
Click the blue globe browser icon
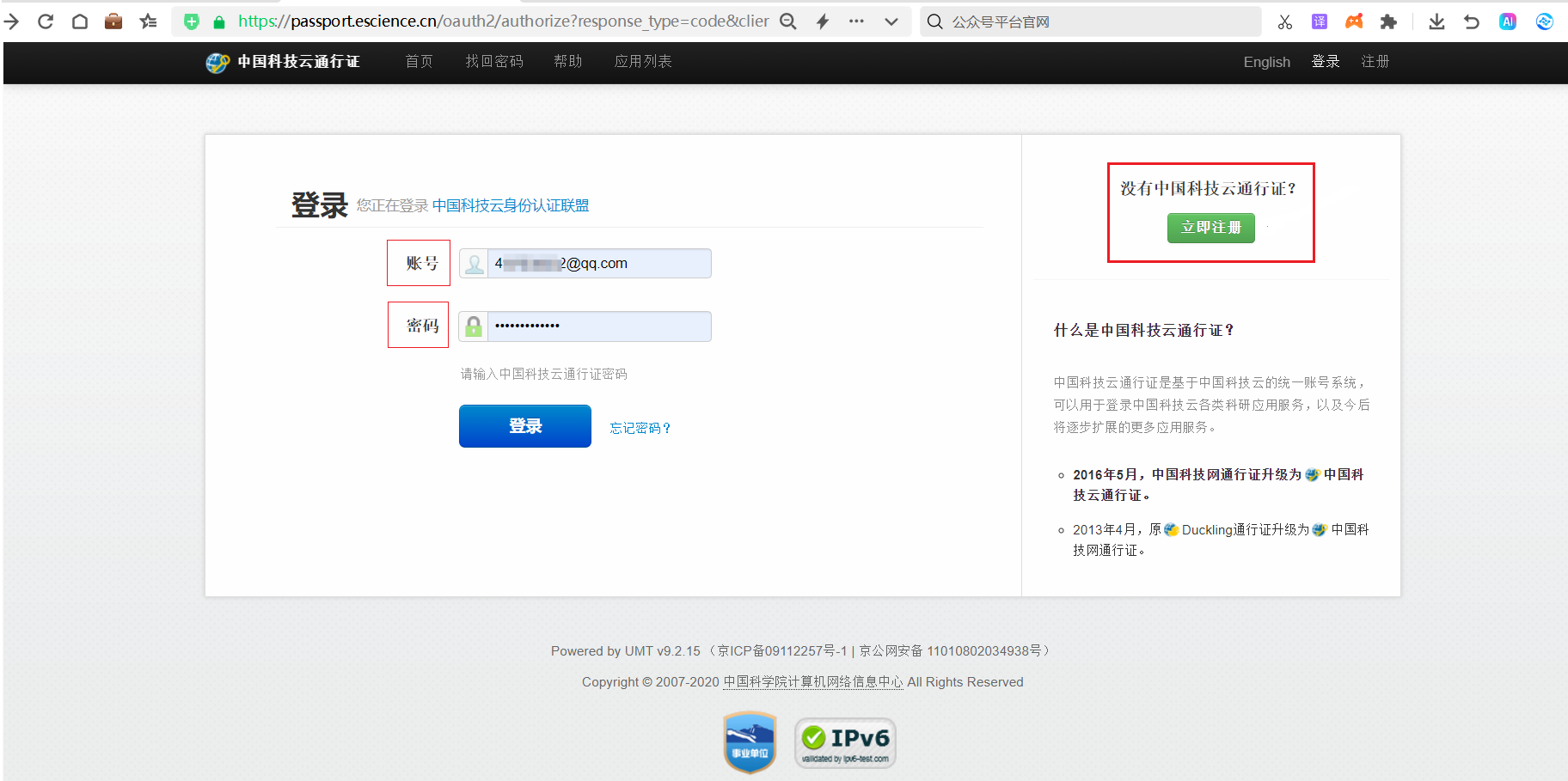[x=1545, y=21]
